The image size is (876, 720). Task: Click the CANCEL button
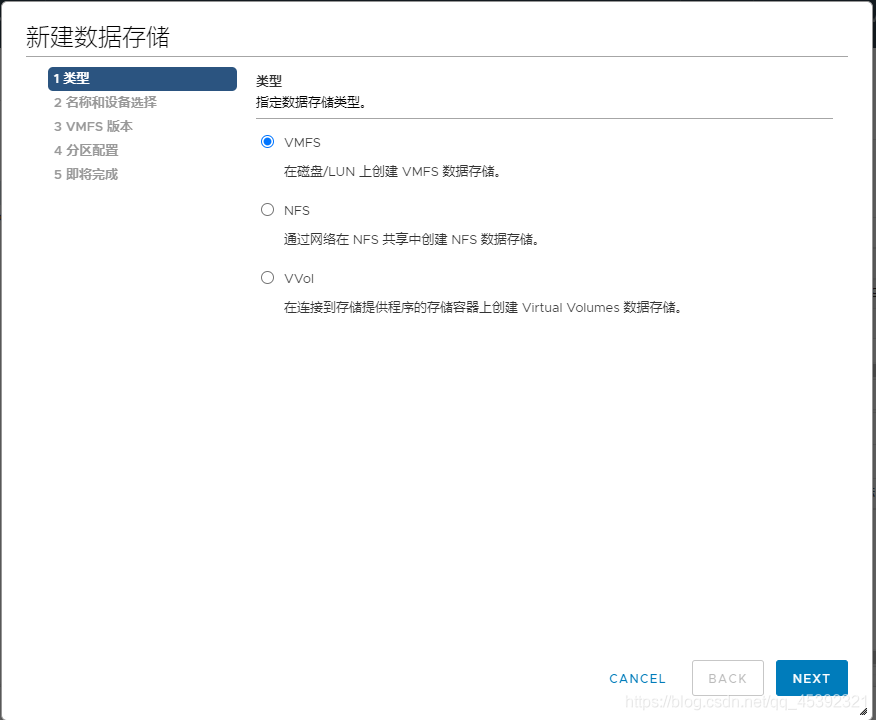[x=637, y=678]
